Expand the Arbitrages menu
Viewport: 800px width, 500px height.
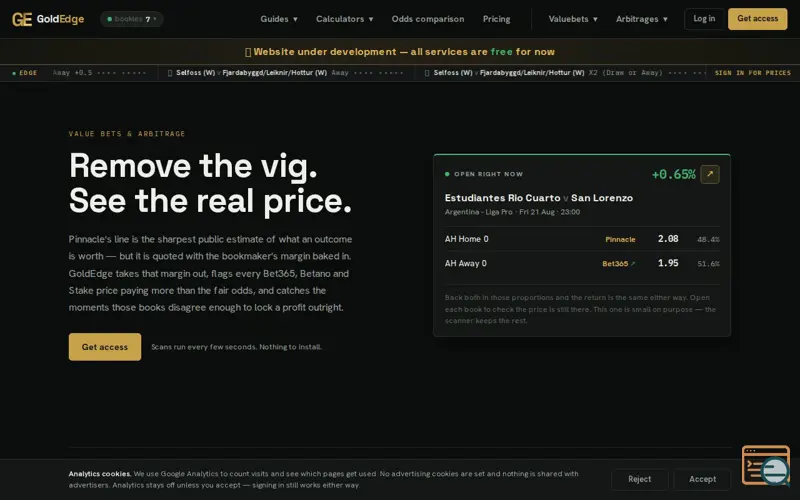[641, 19]
